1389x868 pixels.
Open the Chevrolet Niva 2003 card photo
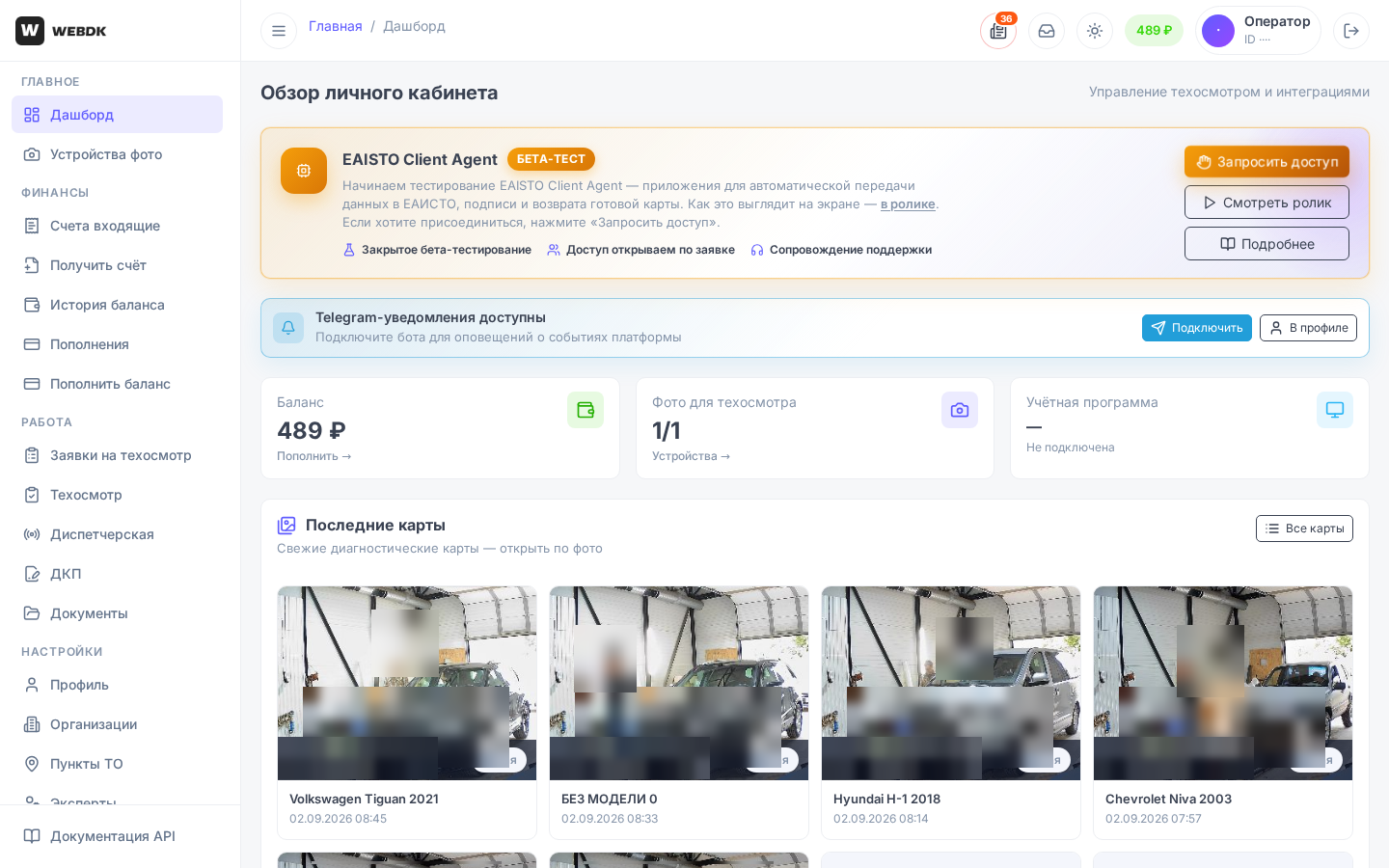pyautogui.click(x=1223, y=683)
